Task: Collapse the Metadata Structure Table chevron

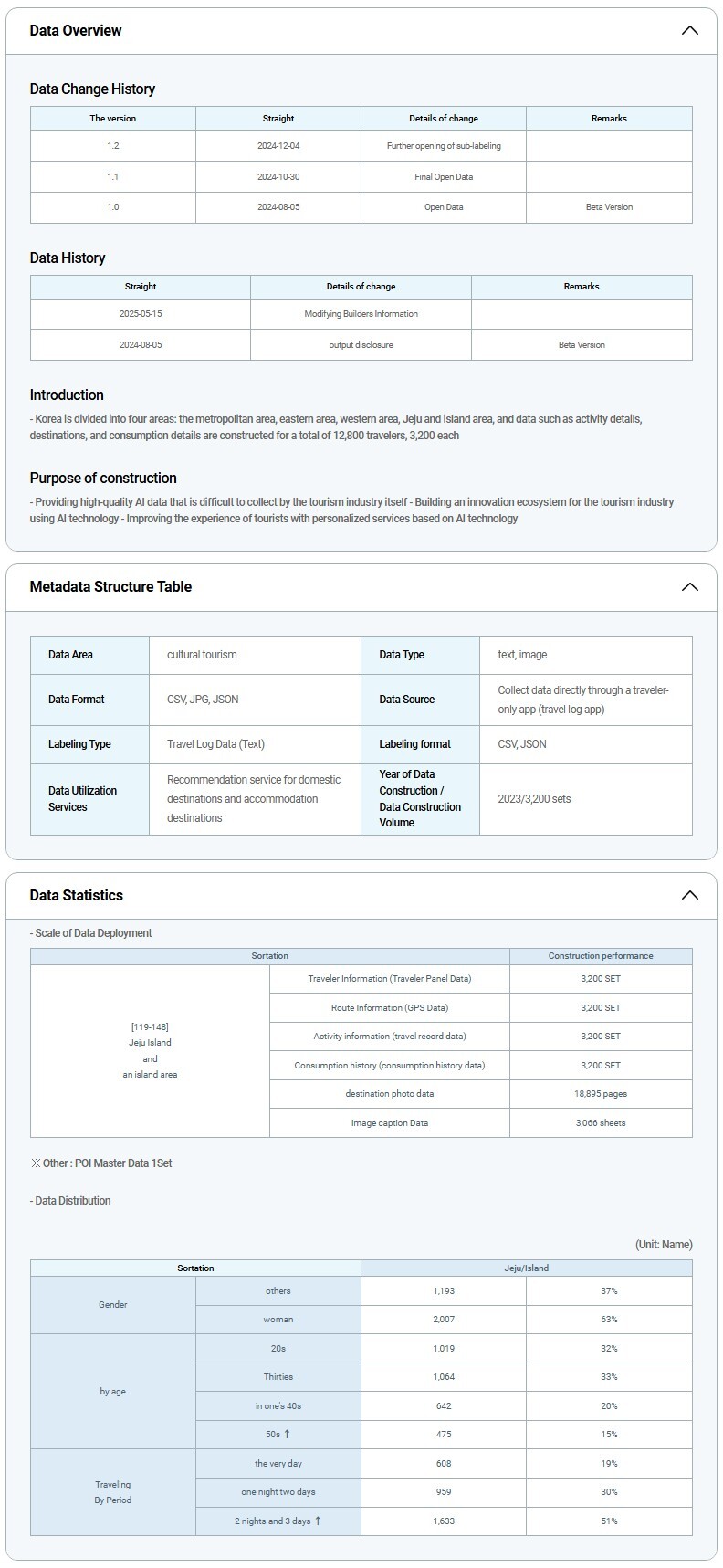Action: (689, 586)
